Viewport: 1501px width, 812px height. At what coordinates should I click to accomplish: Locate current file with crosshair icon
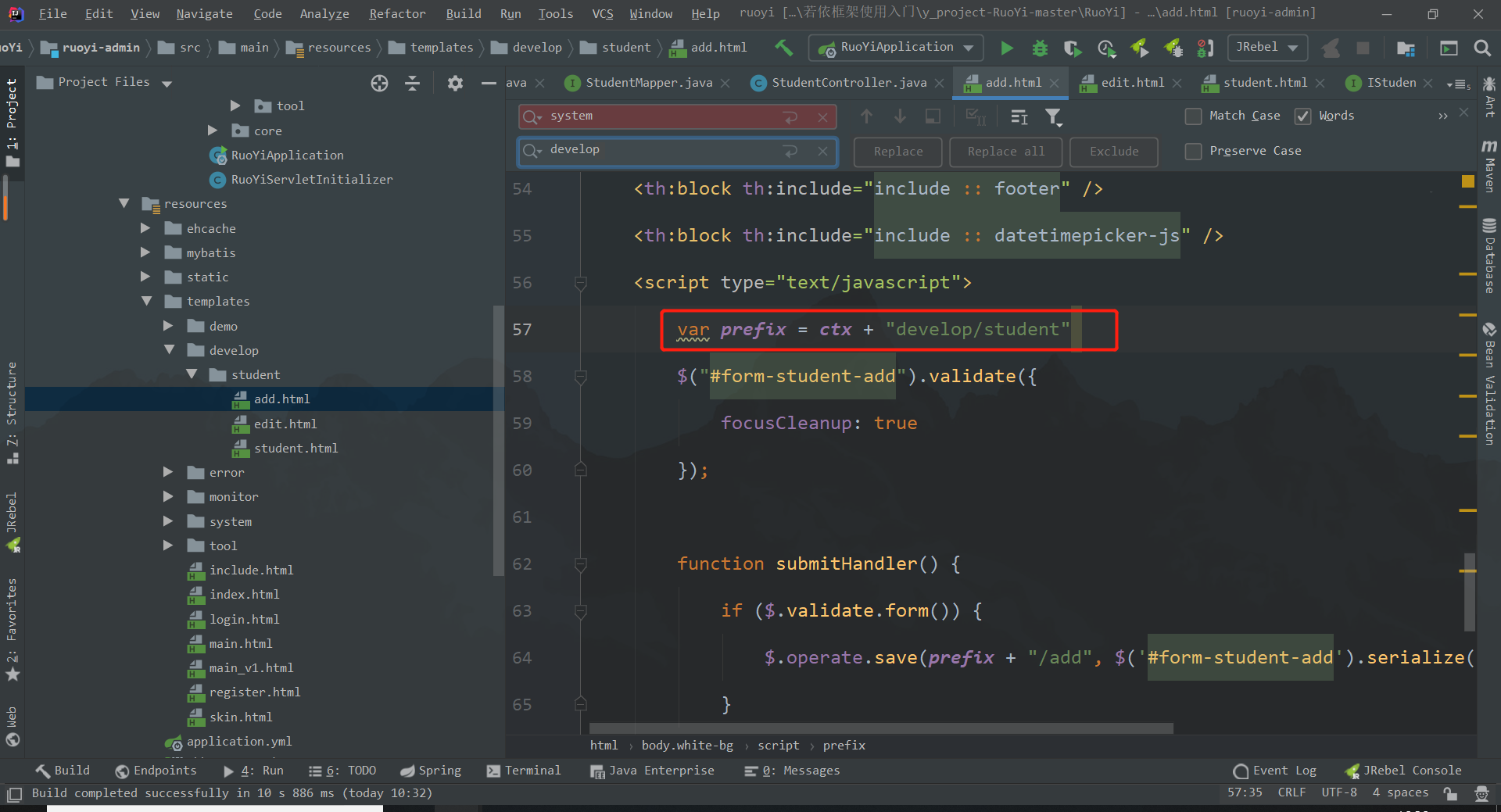379,83
